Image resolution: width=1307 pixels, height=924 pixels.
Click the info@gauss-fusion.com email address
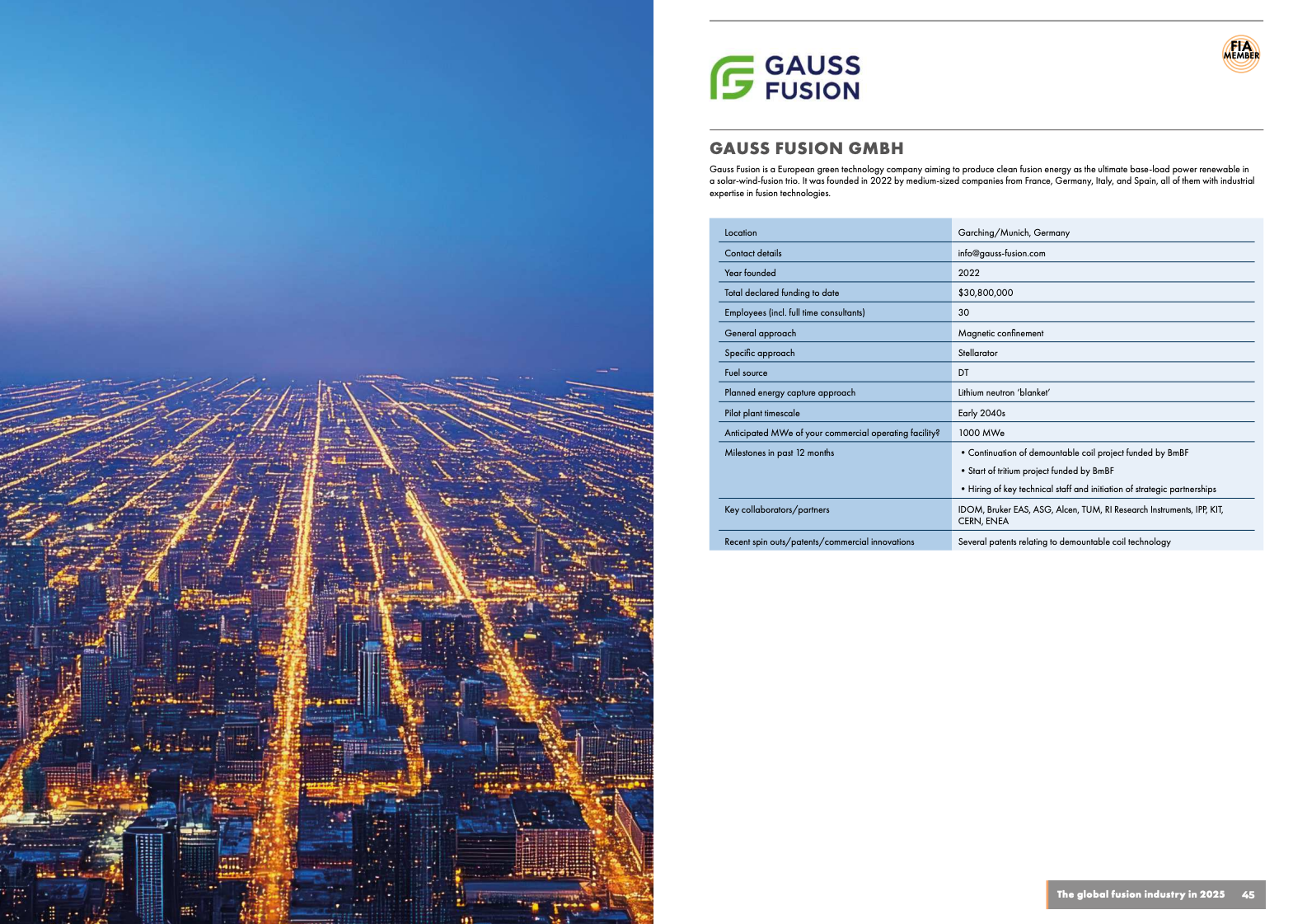pos(1001,253)
